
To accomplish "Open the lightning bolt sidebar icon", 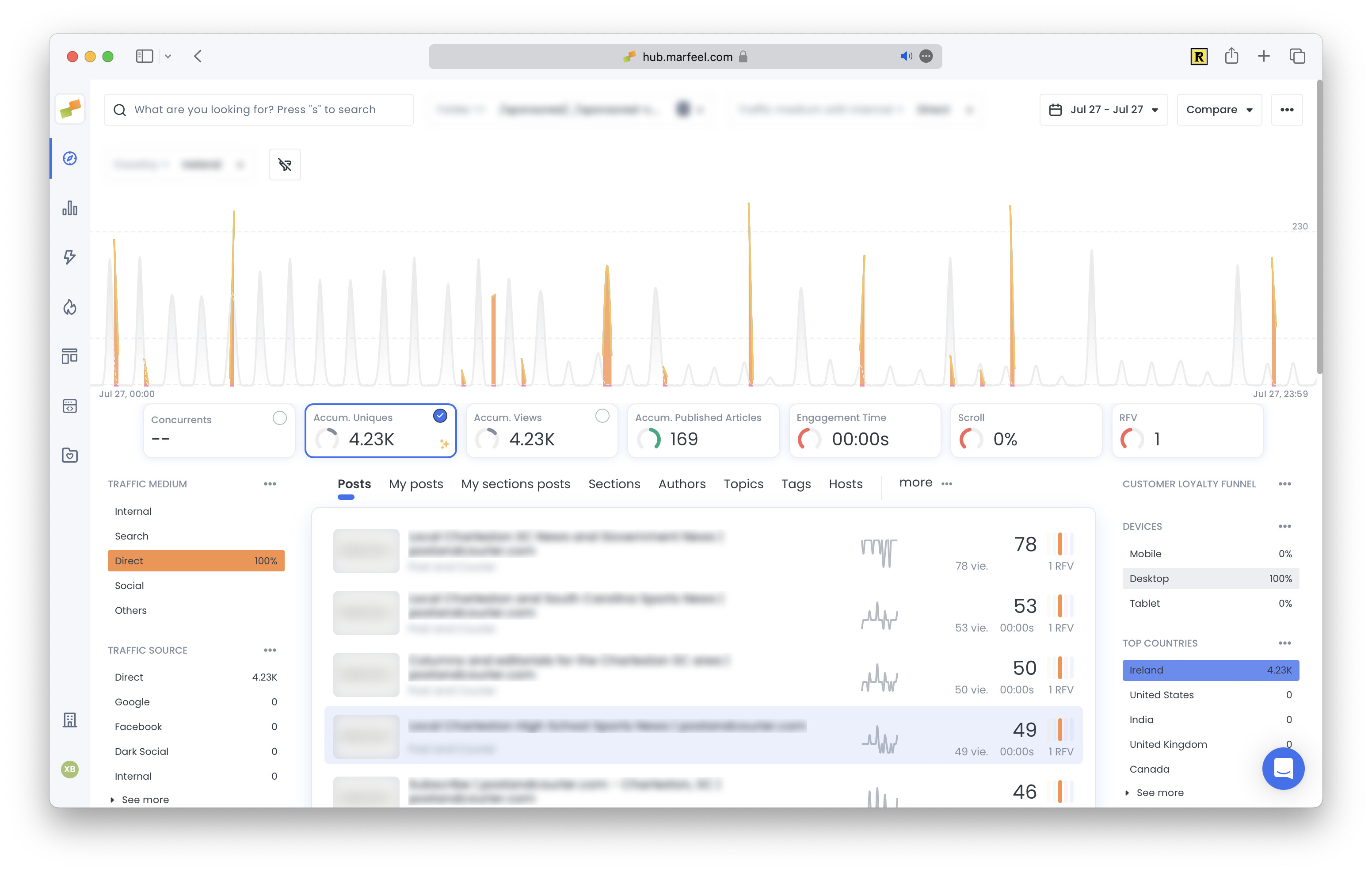I will tap(69, 257).
